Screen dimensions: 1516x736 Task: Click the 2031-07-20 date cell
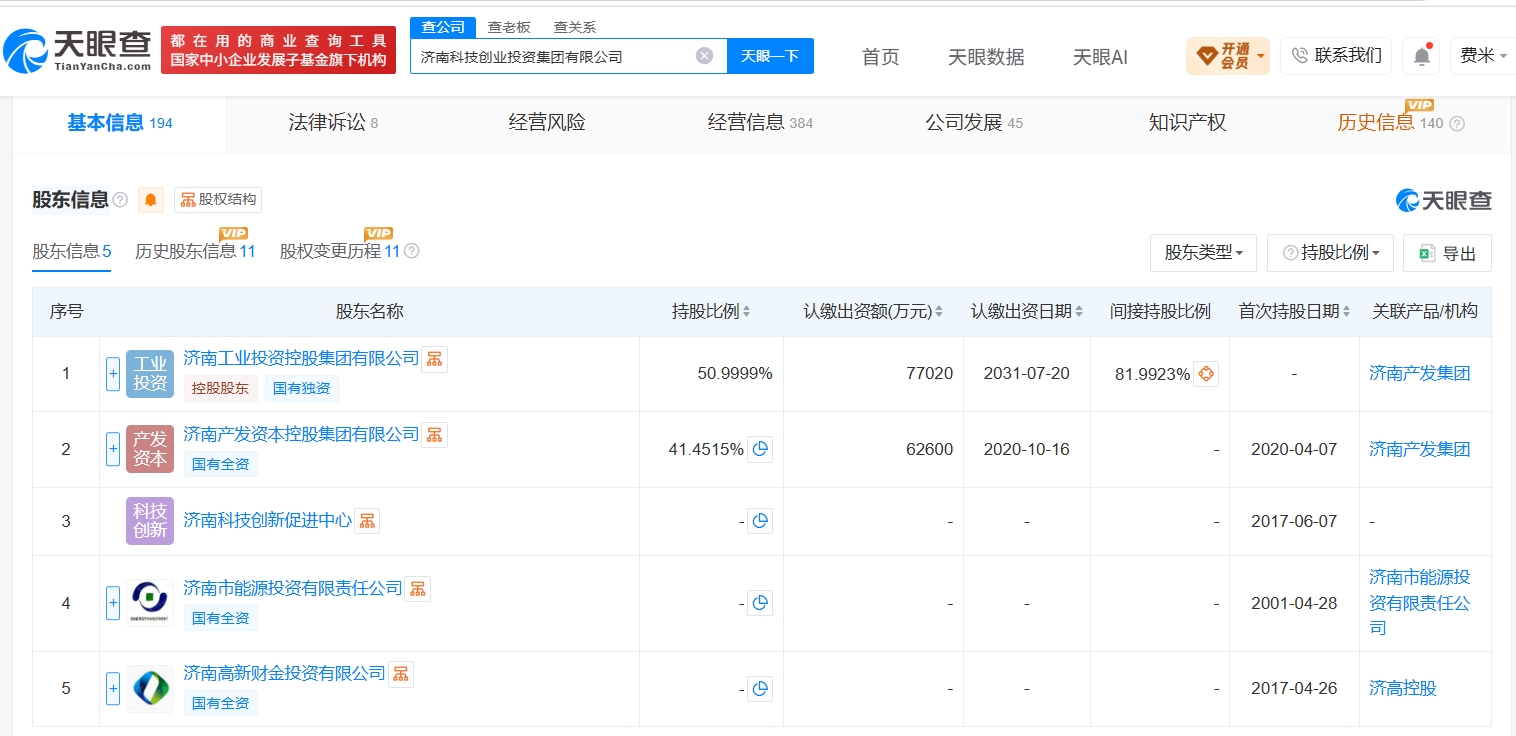coord(1027,374)
